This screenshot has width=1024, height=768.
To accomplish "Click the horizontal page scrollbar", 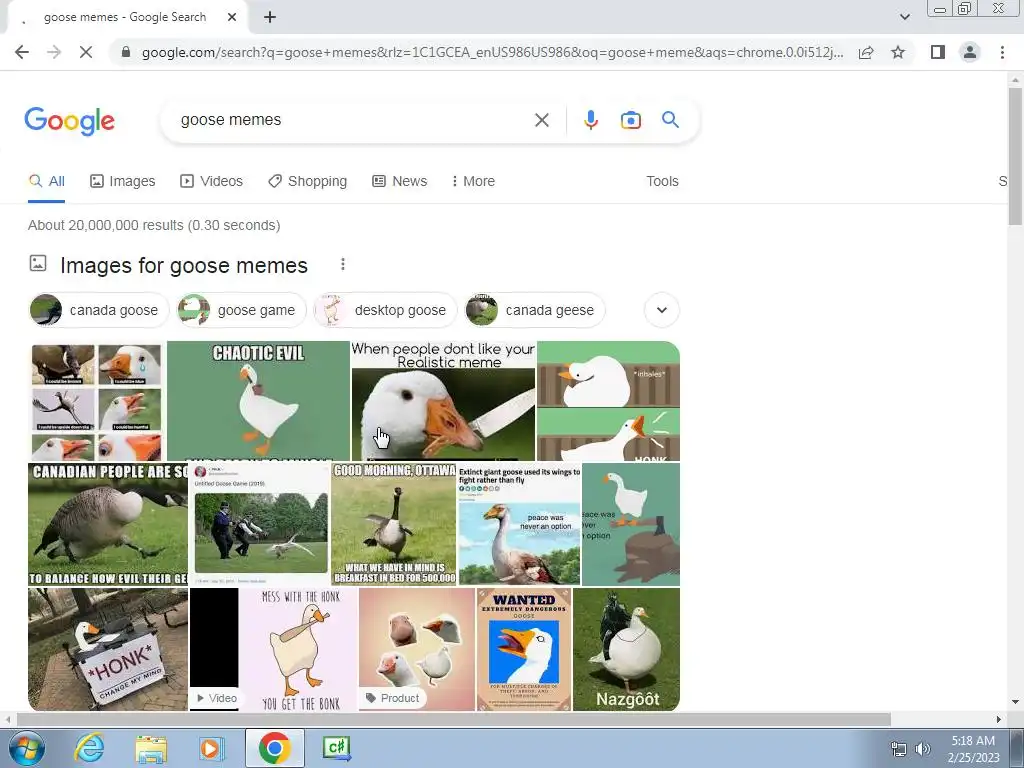I will [x=454, y=719].
